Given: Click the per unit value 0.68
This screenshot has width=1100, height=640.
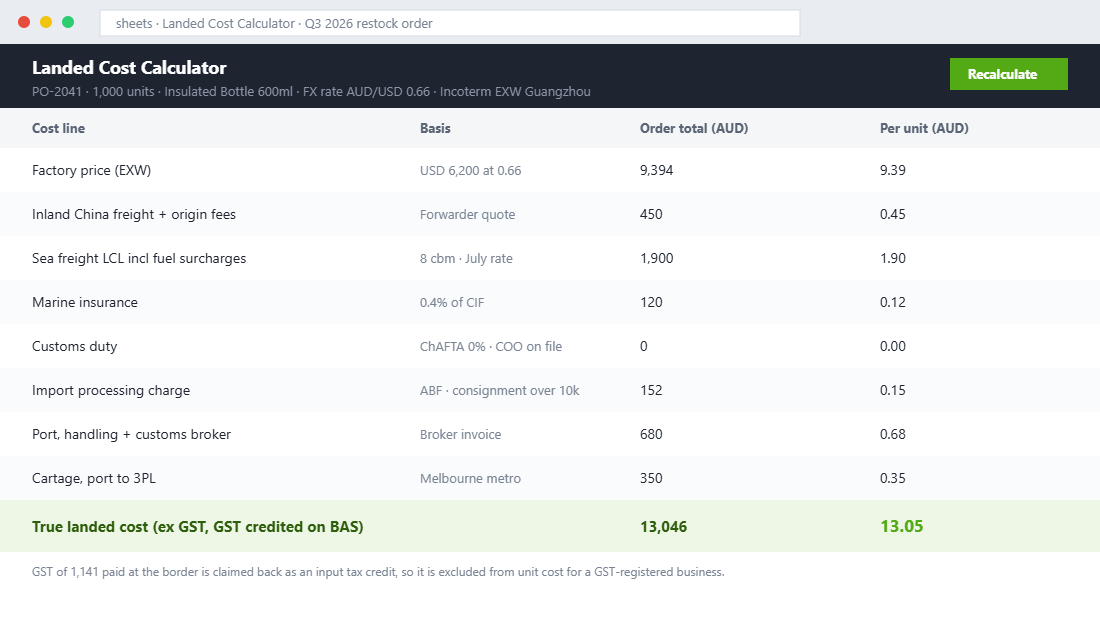Looking at the screenshot, I should click(892, 434).
